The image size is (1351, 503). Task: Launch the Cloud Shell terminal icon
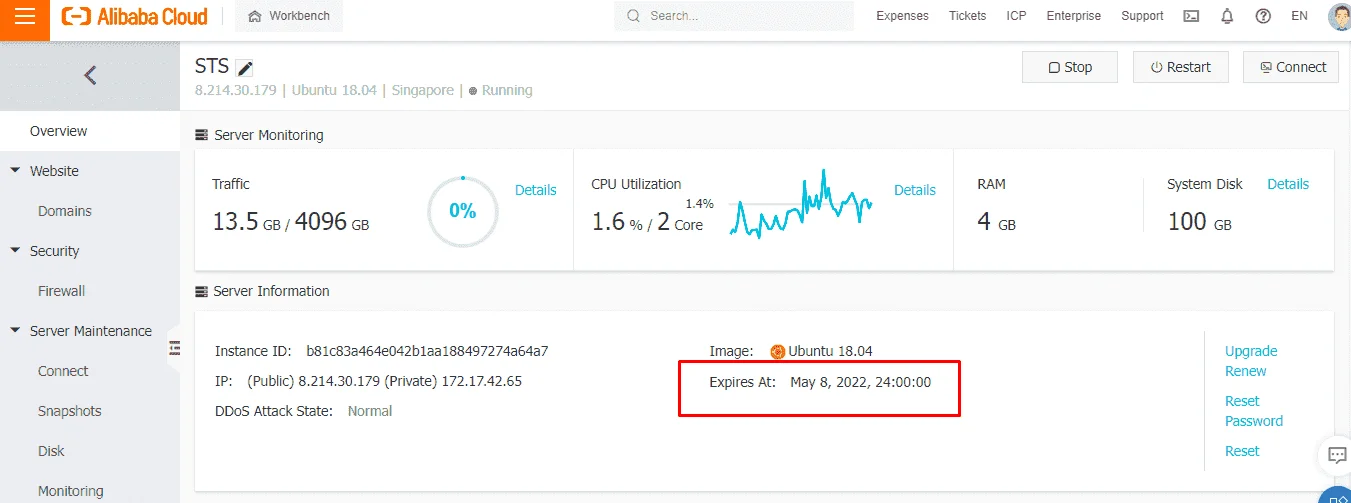coord(1191,16)
